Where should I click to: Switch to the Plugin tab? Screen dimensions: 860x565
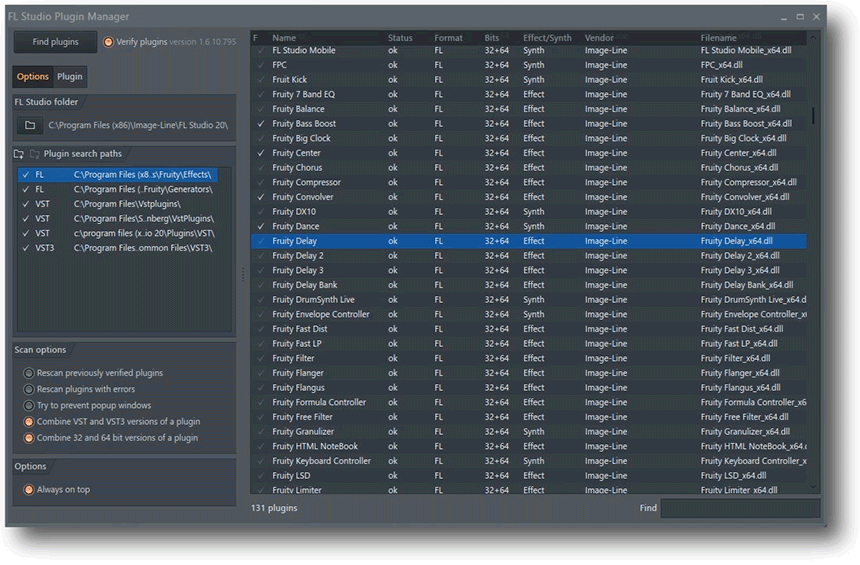(70, 77)
